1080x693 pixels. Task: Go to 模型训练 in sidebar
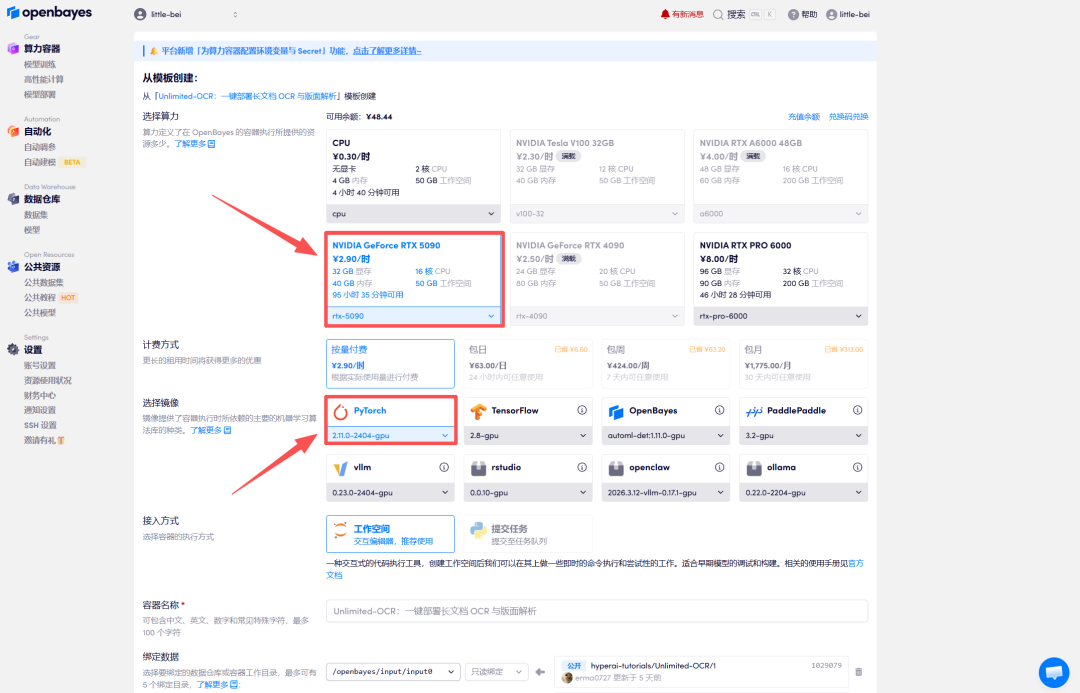tap(40, 64)
